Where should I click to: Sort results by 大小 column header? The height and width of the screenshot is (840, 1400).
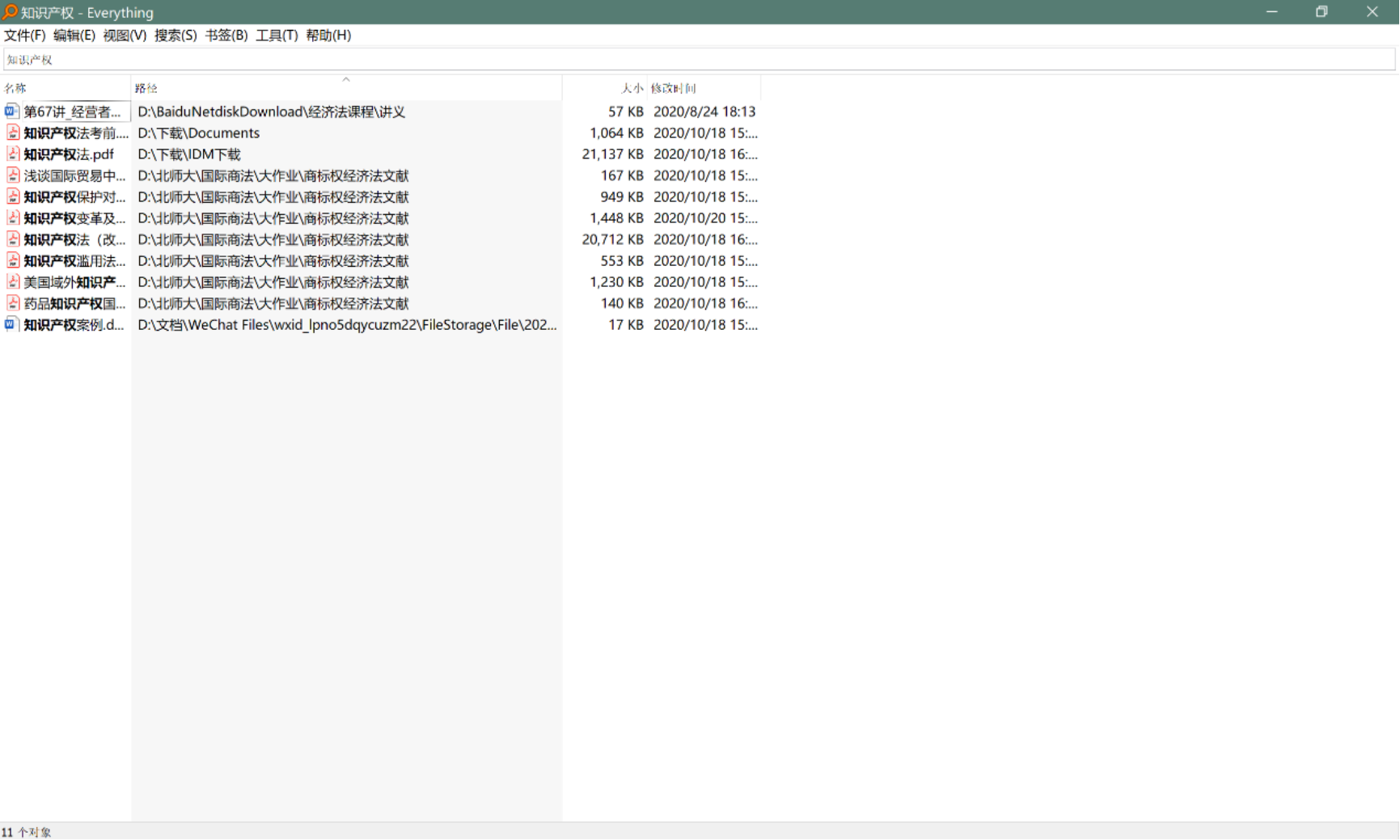(632, 88)
